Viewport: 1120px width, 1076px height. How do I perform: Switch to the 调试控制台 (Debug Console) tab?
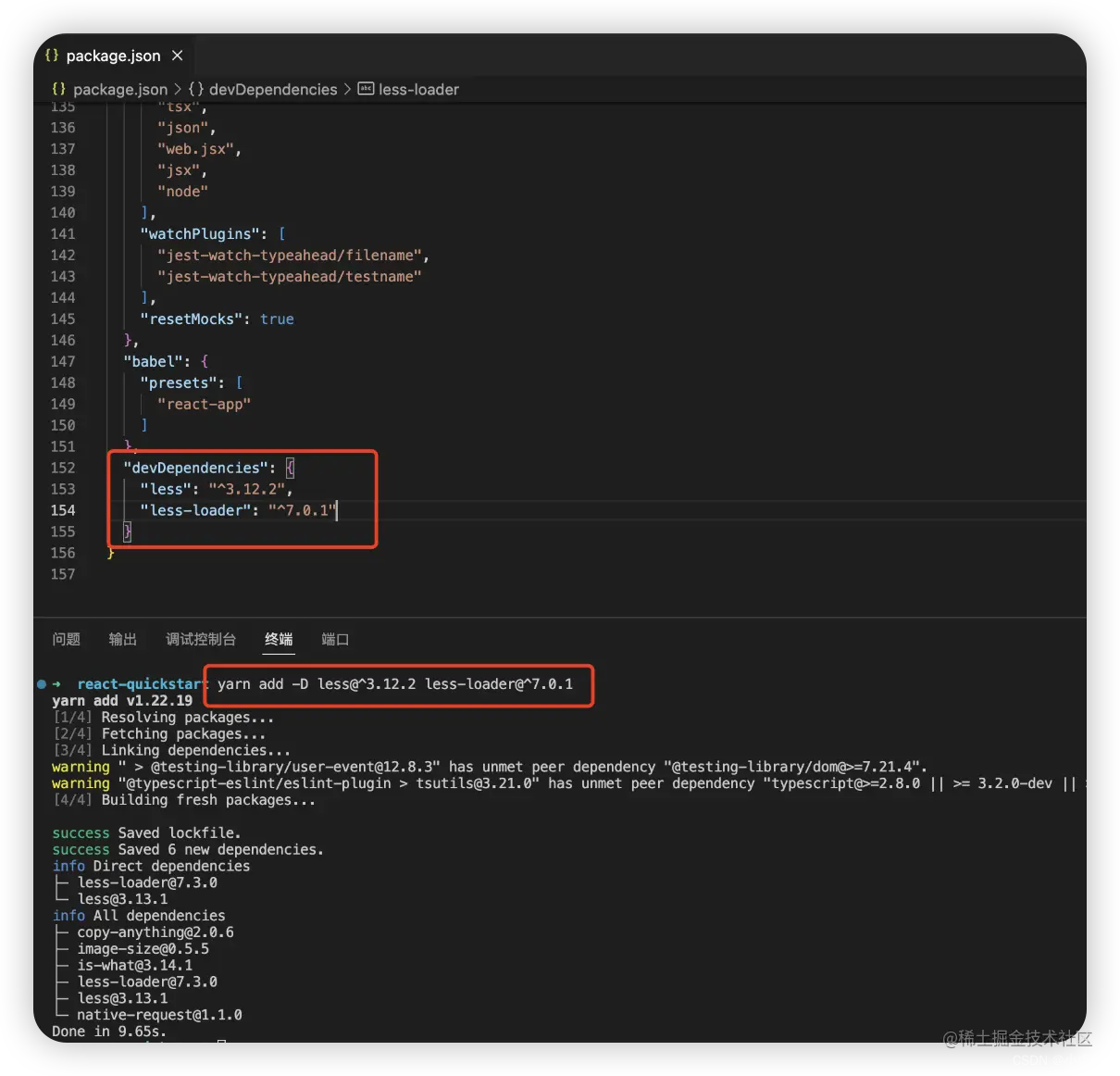point(201,639)
